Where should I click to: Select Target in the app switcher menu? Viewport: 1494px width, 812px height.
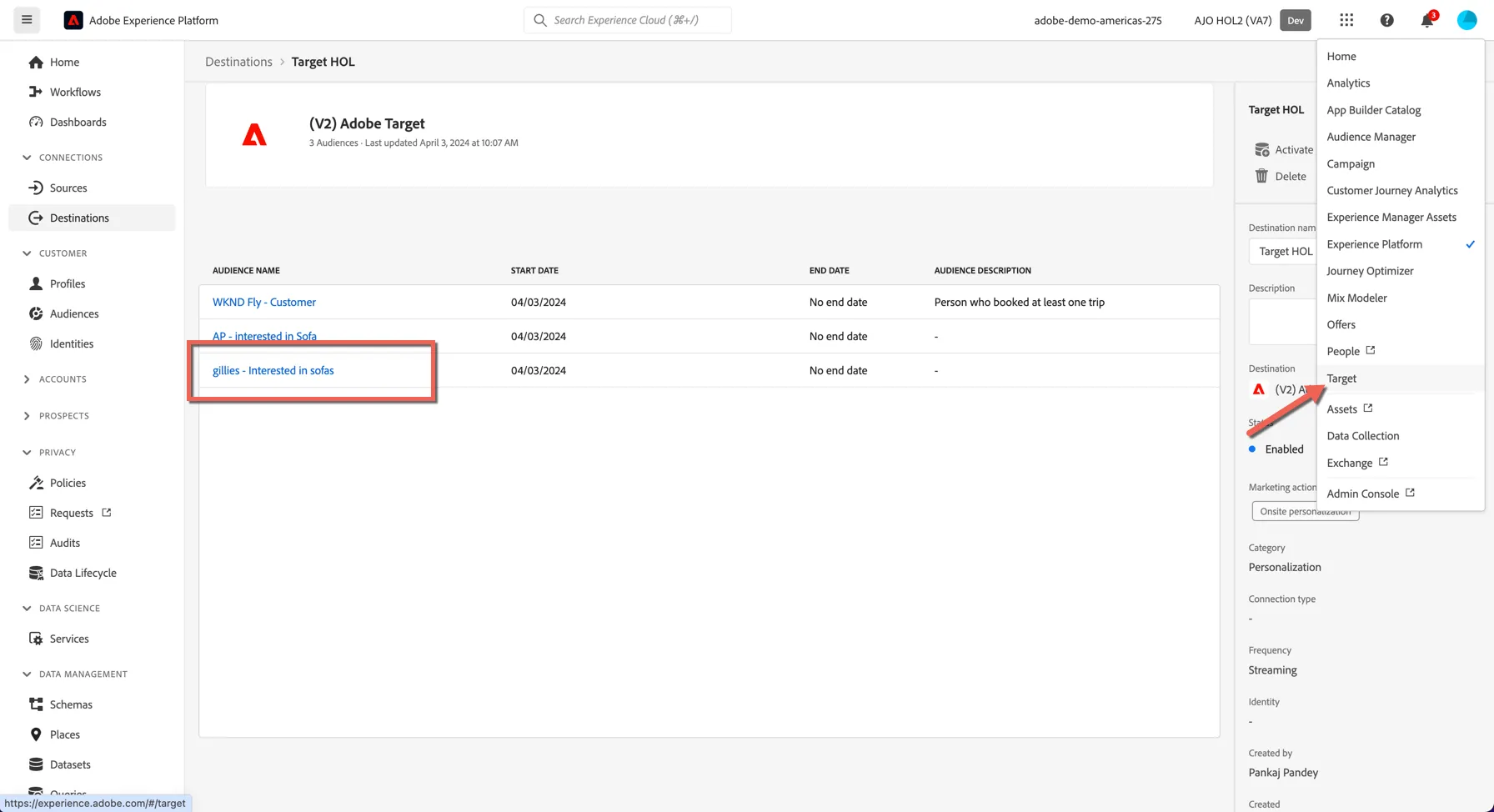coord(1341,378)
